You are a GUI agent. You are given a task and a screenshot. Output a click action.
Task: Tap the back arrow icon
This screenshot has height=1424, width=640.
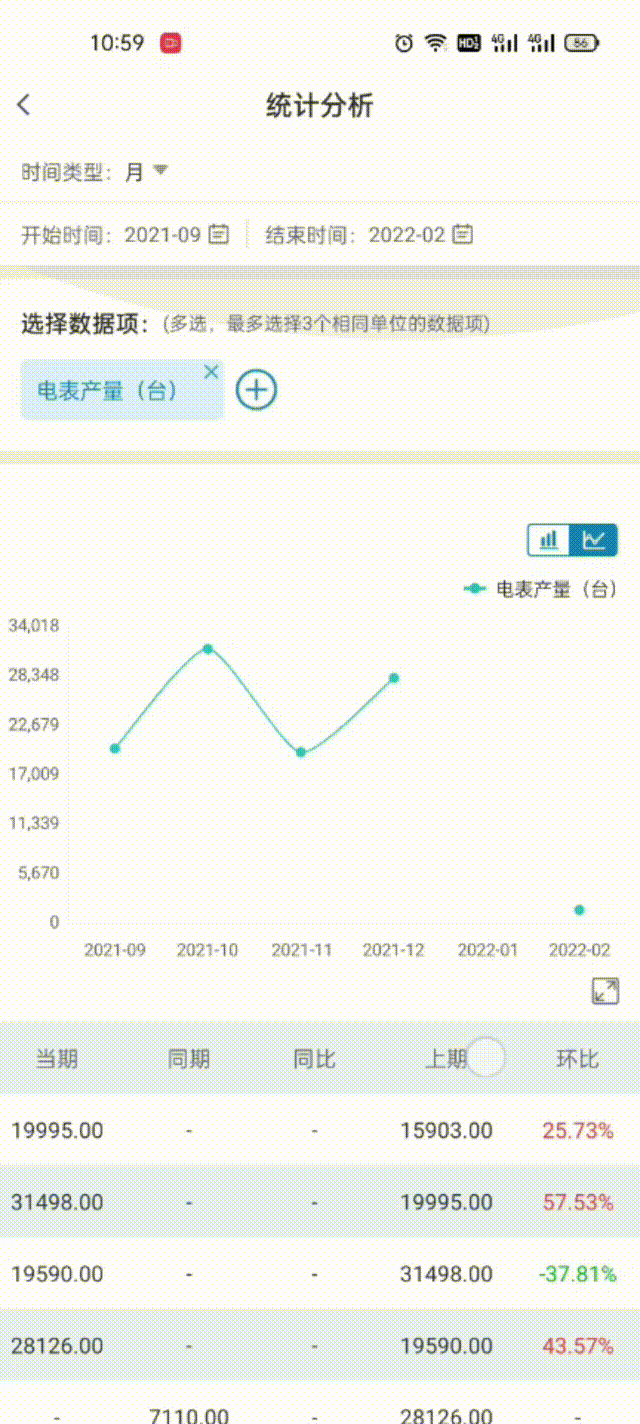coord(25,105)
